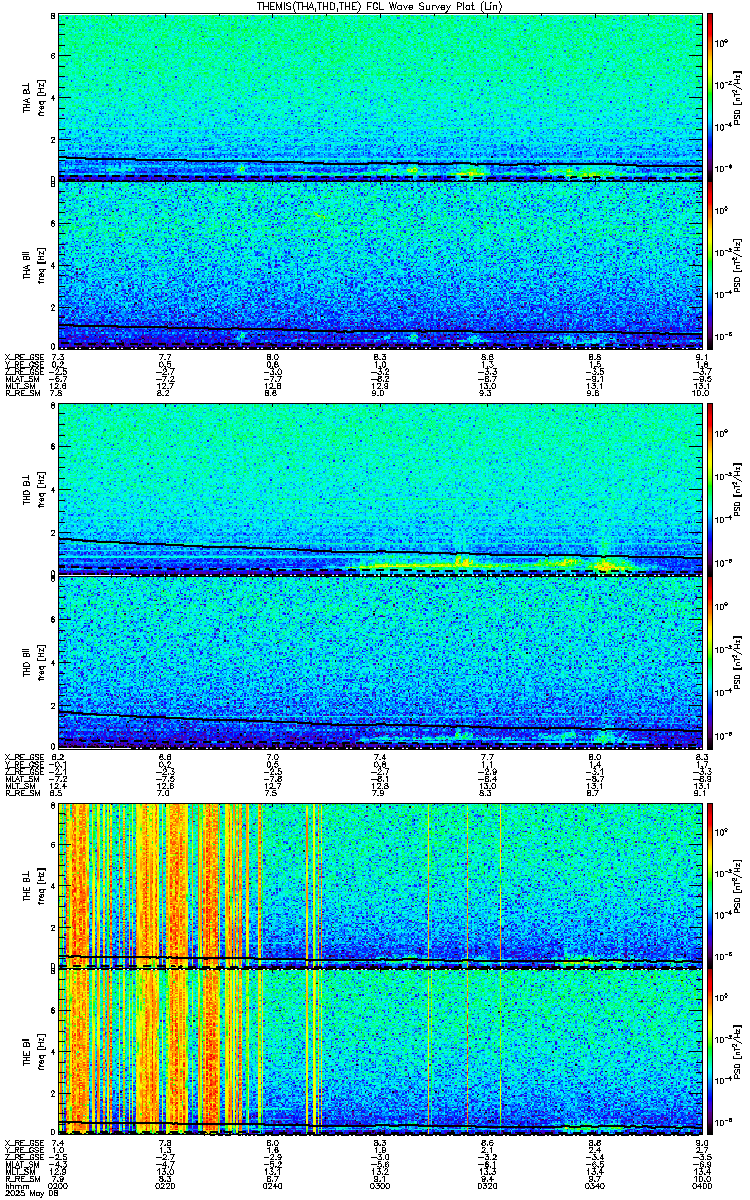
Task: Click the 0400 time tick label
Action: [x=702, y=1185]
